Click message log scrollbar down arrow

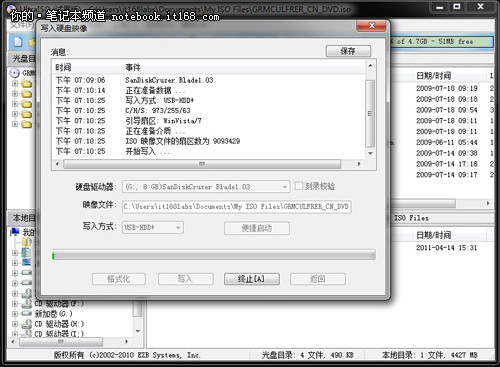pyautogui.click(x=370, y=153)
